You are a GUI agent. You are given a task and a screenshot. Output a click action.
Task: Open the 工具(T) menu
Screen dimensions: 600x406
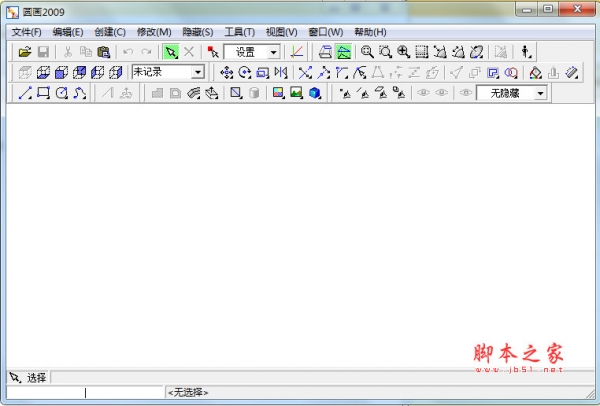[x=240, y=32]
